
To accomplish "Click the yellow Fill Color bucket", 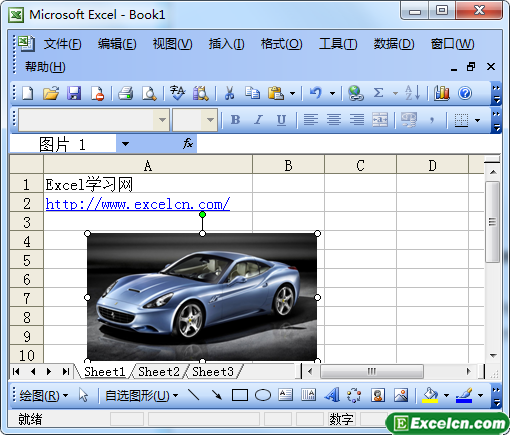I will [x=430, y=395].
